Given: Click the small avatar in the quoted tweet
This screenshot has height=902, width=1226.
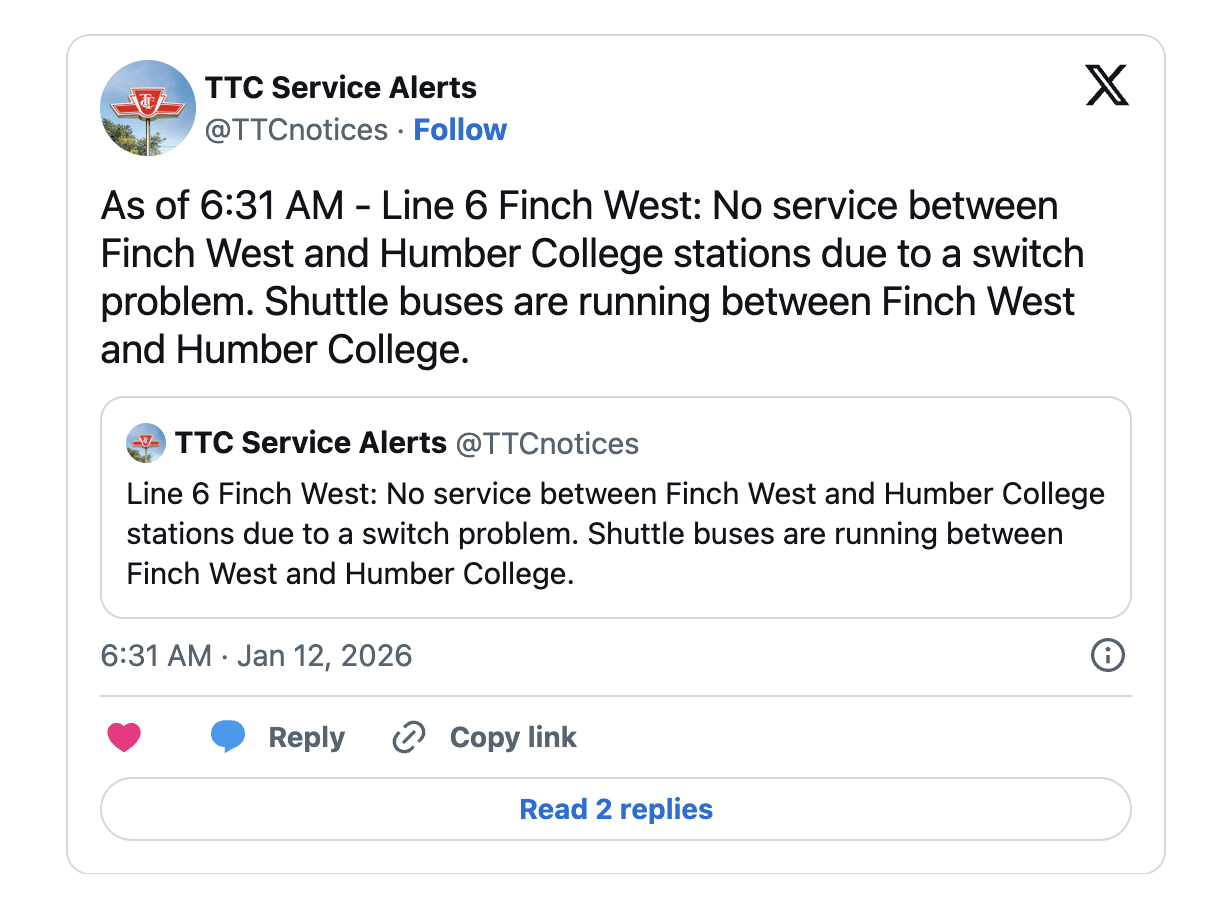Looking at the screenshot, I should point(146,443).
